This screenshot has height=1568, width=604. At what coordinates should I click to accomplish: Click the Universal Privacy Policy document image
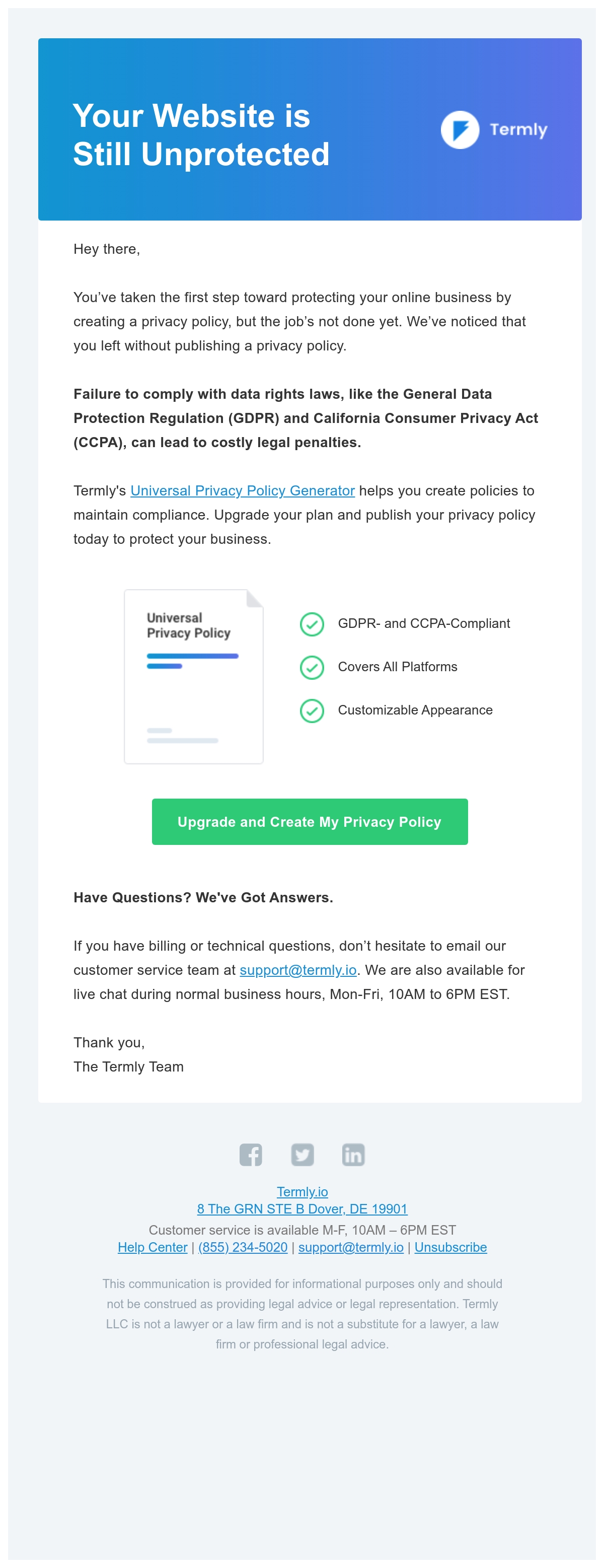pyautogui.click(x=193, y=676)
